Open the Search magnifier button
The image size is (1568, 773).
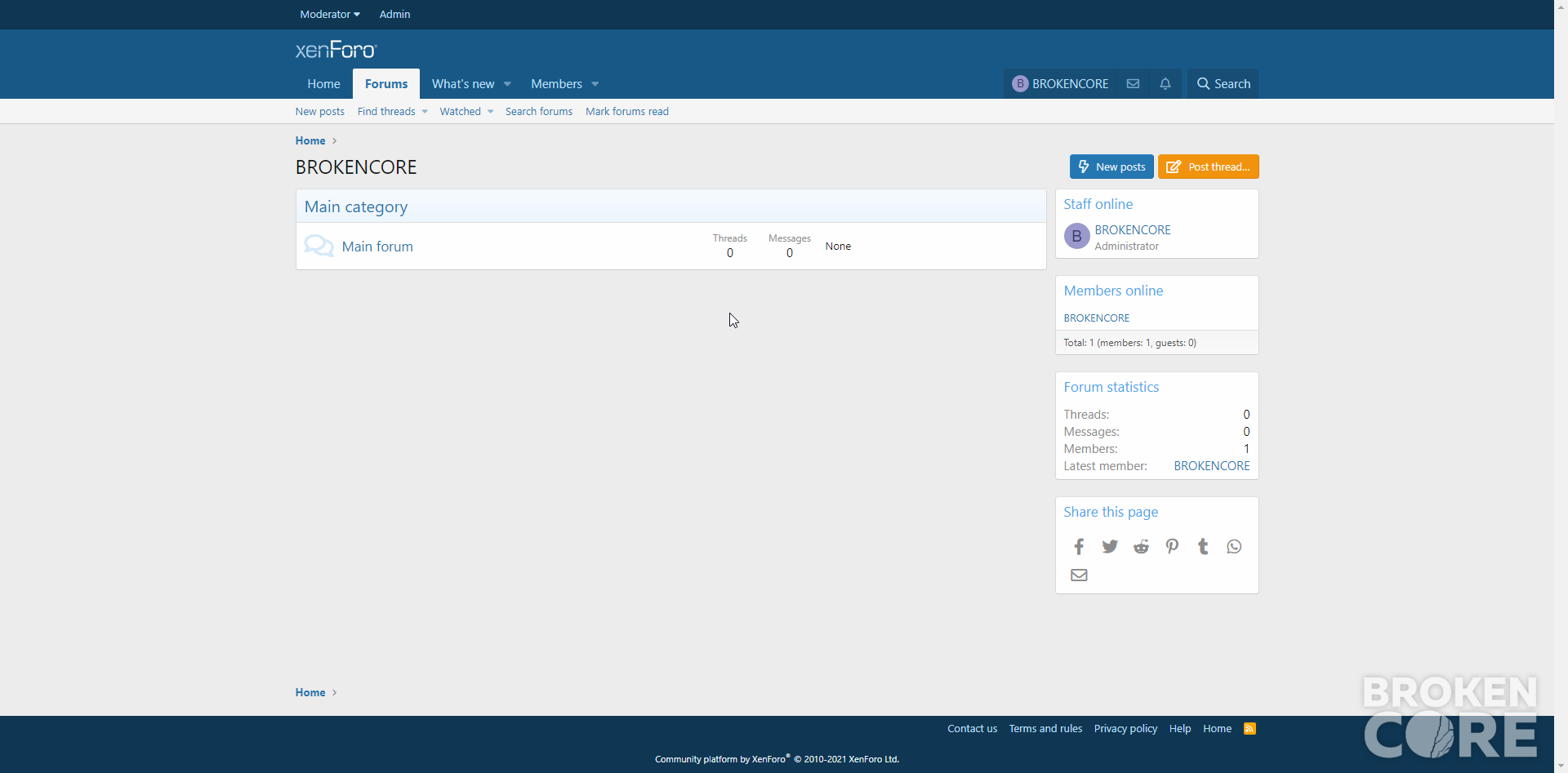(x=1223, y=83)
